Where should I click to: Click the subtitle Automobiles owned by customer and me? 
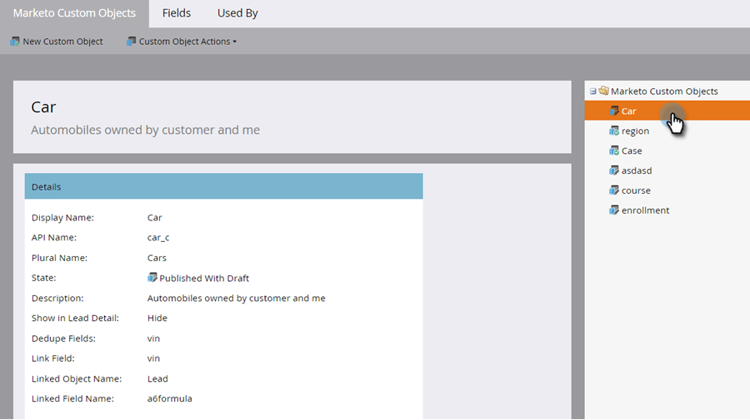point(145,130)
